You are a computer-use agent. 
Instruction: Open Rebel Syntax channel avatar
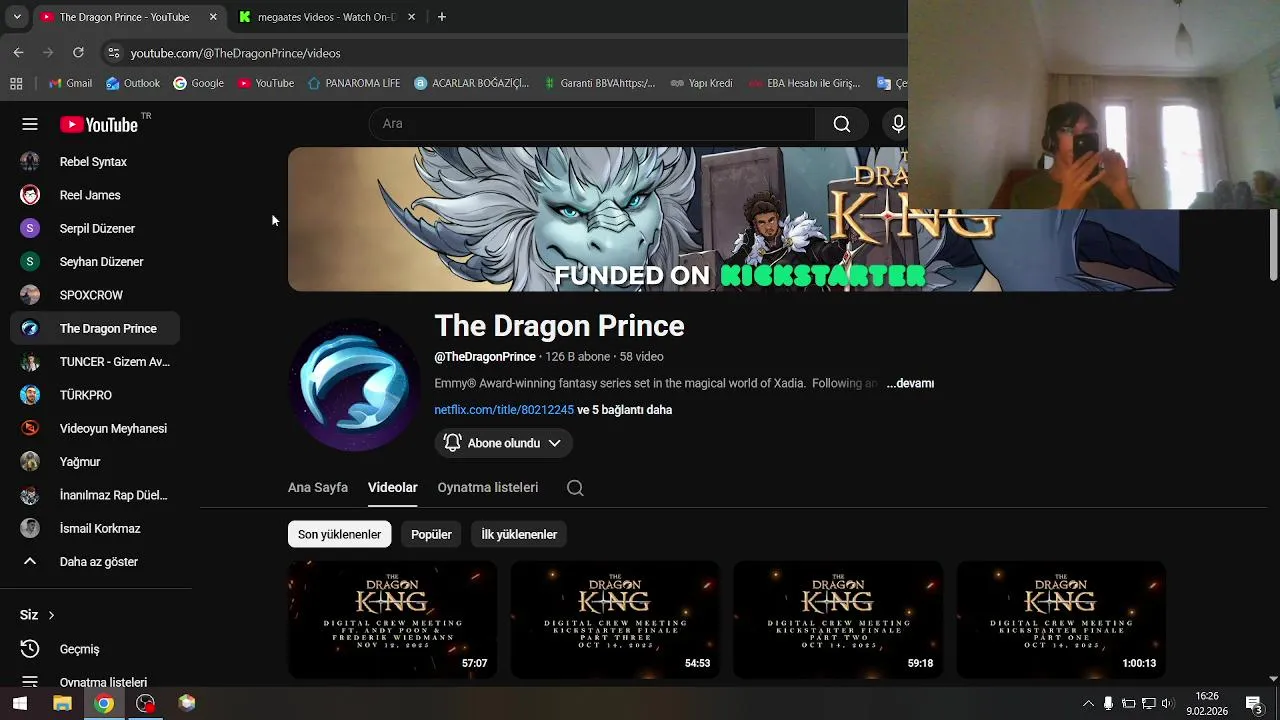[30, 162]
